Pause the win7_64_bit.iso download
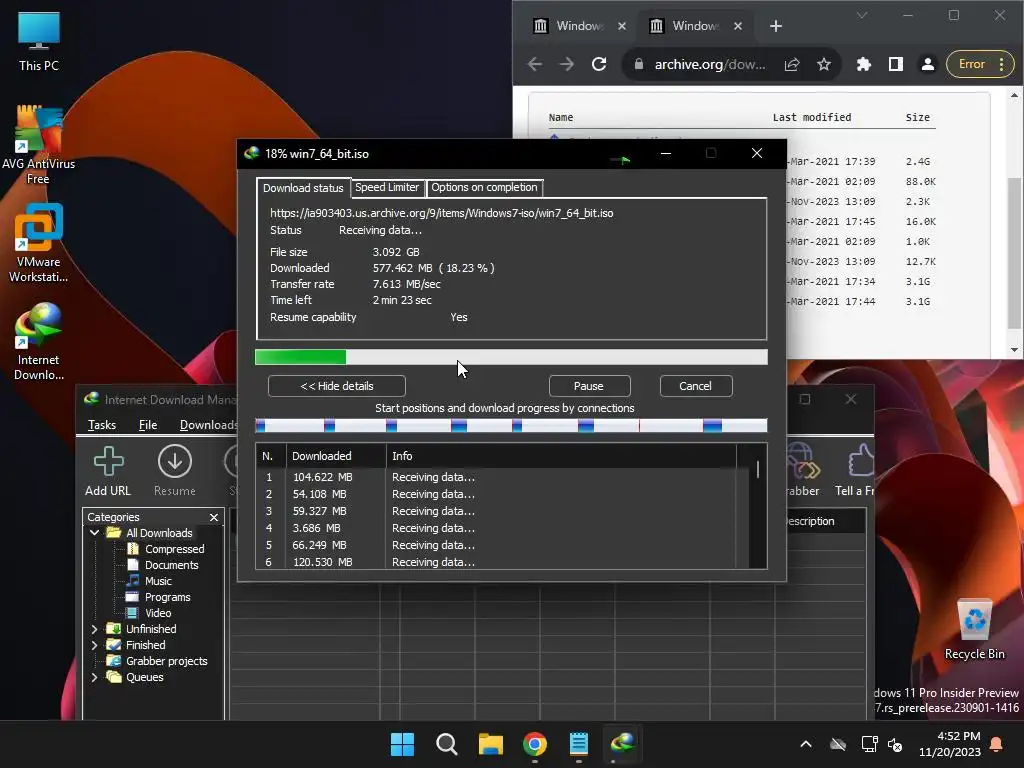Screen dimensions: 1024x768 589,386
